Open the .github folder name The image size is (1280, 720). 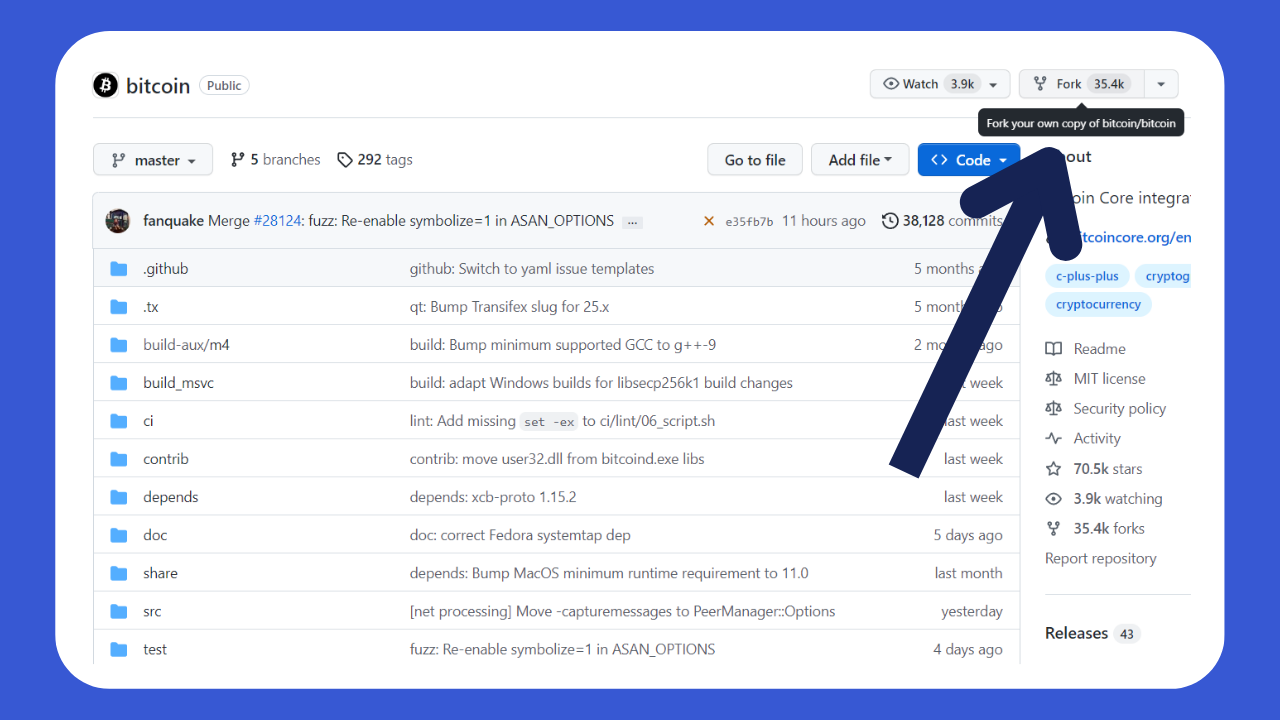pyautogui.click(x=166, y=269)
